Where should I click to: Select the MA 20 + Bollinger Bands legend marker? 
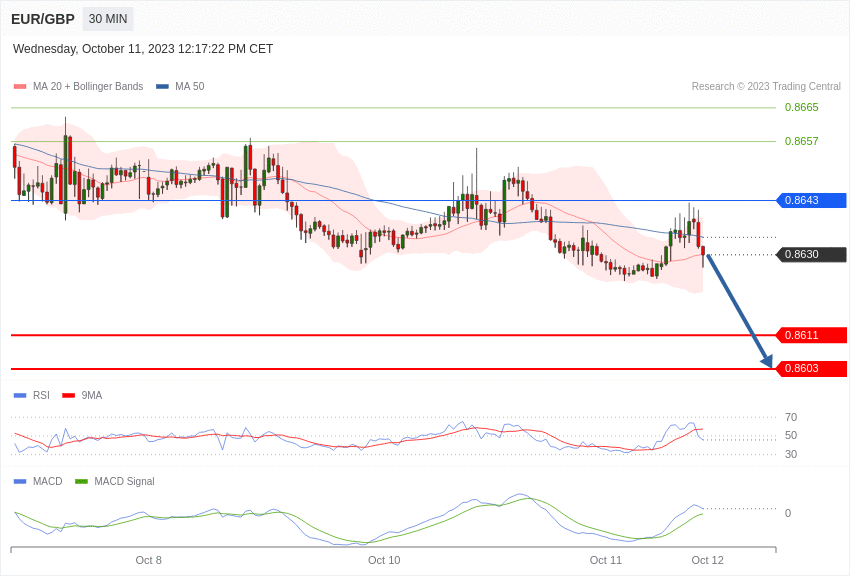pos(22,86)
